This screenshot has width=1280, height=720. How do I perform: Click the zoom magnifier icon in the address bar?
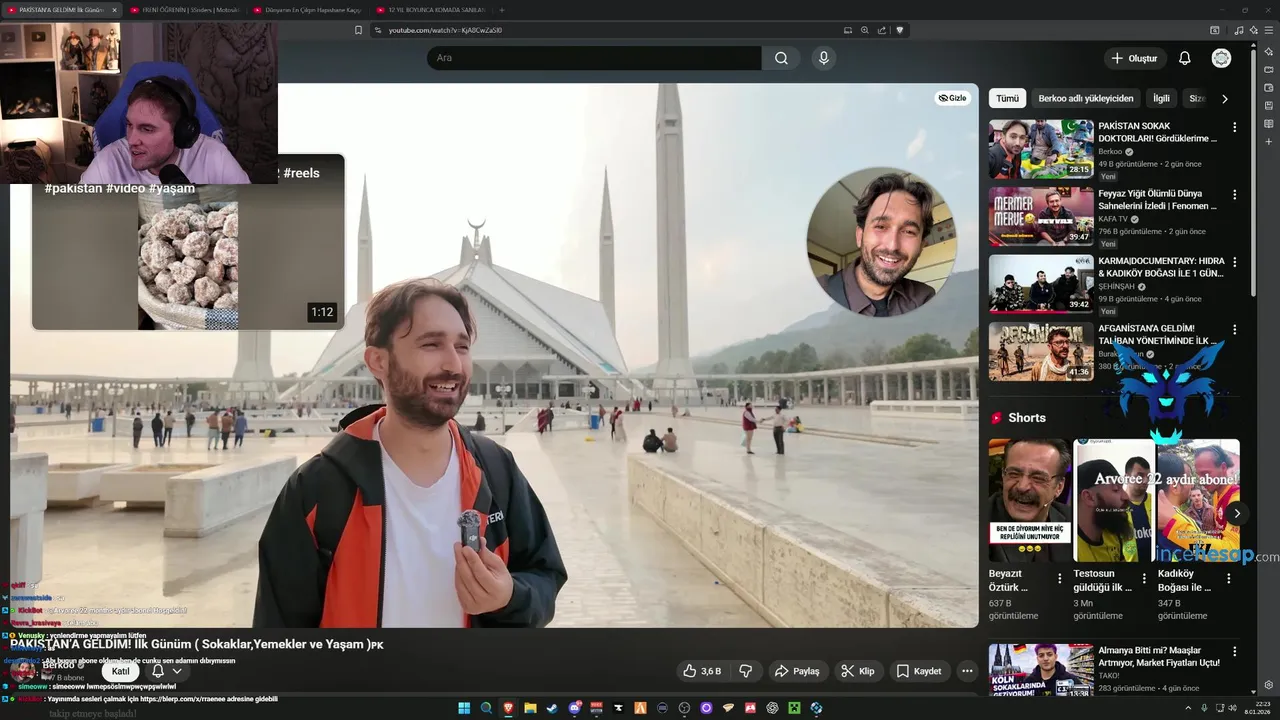(x=864, y=30)
